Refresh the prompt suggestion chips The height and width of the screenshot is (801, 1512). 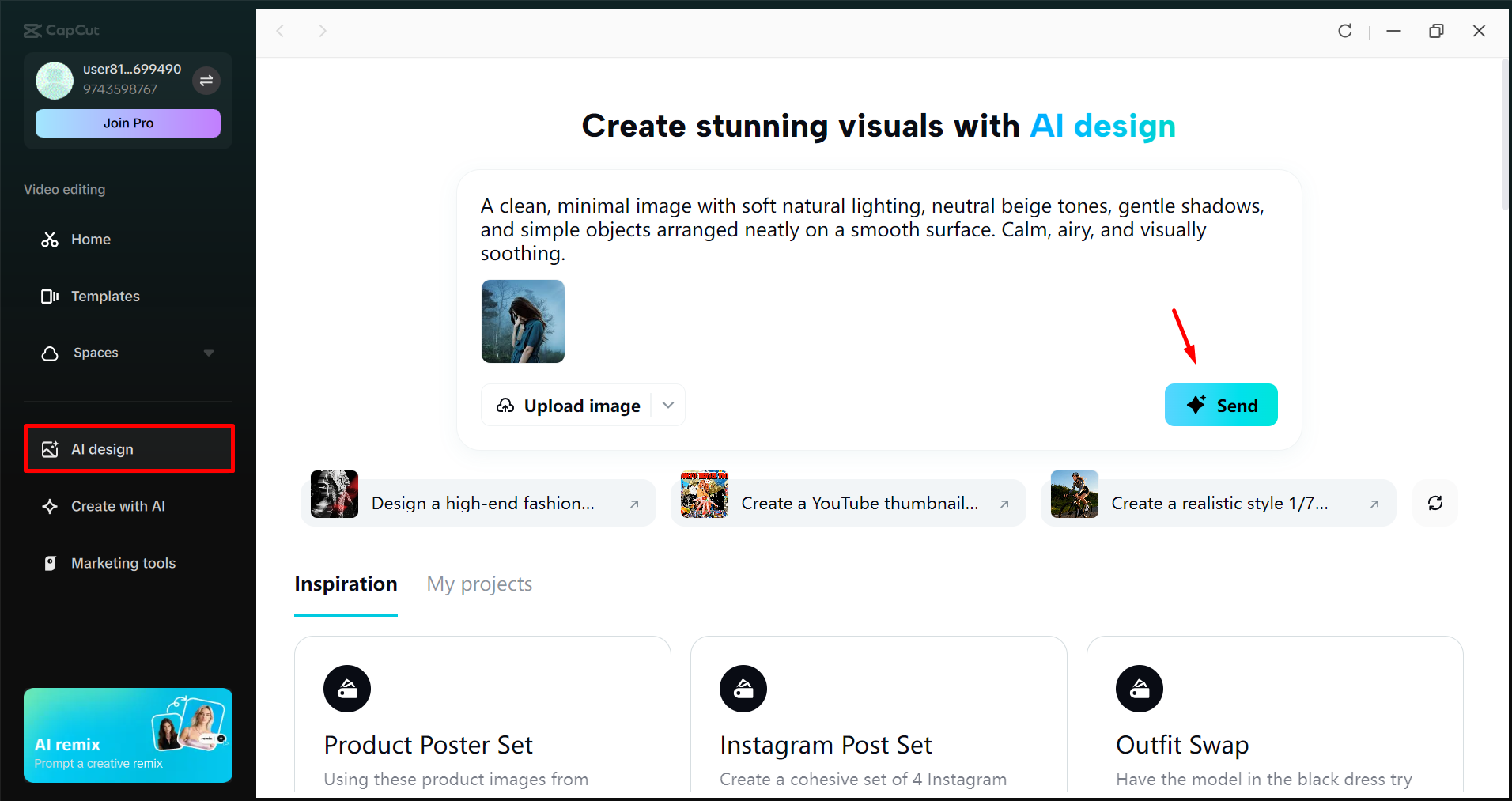click(1435, 502)
